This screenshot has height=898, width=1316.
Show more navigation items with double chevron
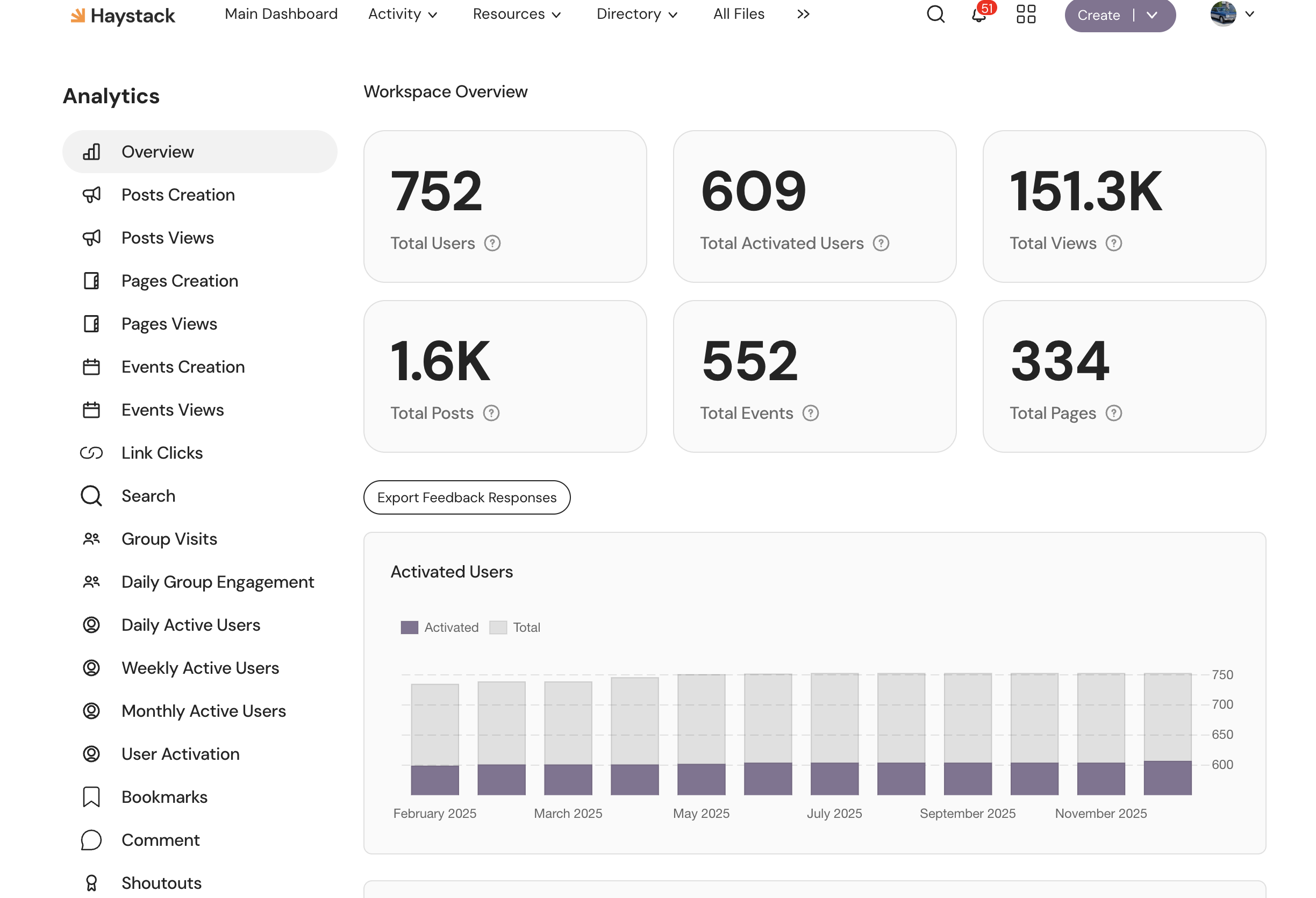803,14
